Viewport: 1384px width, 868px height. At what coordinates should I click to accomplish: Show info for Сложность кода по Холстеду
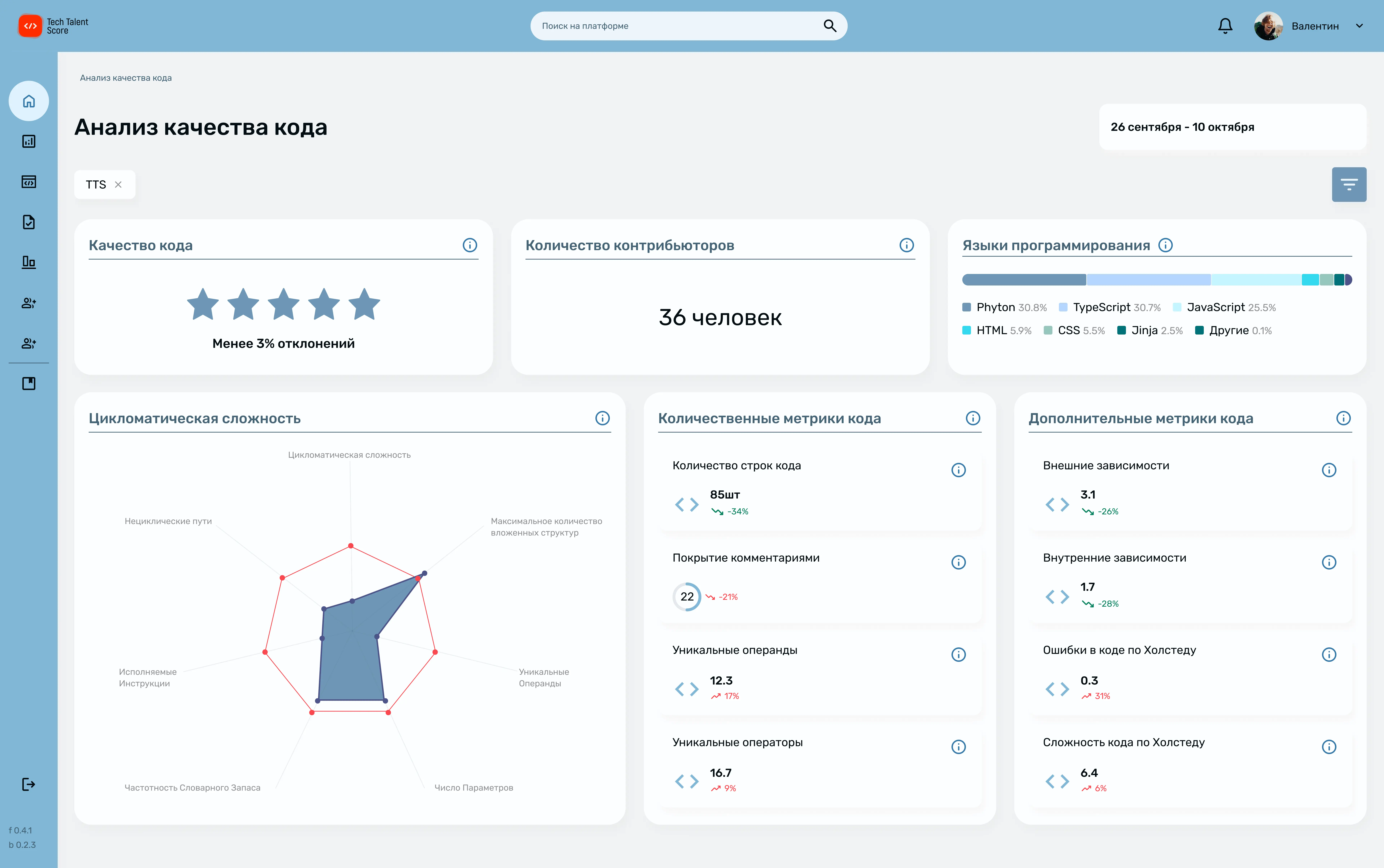(x=1329, y=747)
